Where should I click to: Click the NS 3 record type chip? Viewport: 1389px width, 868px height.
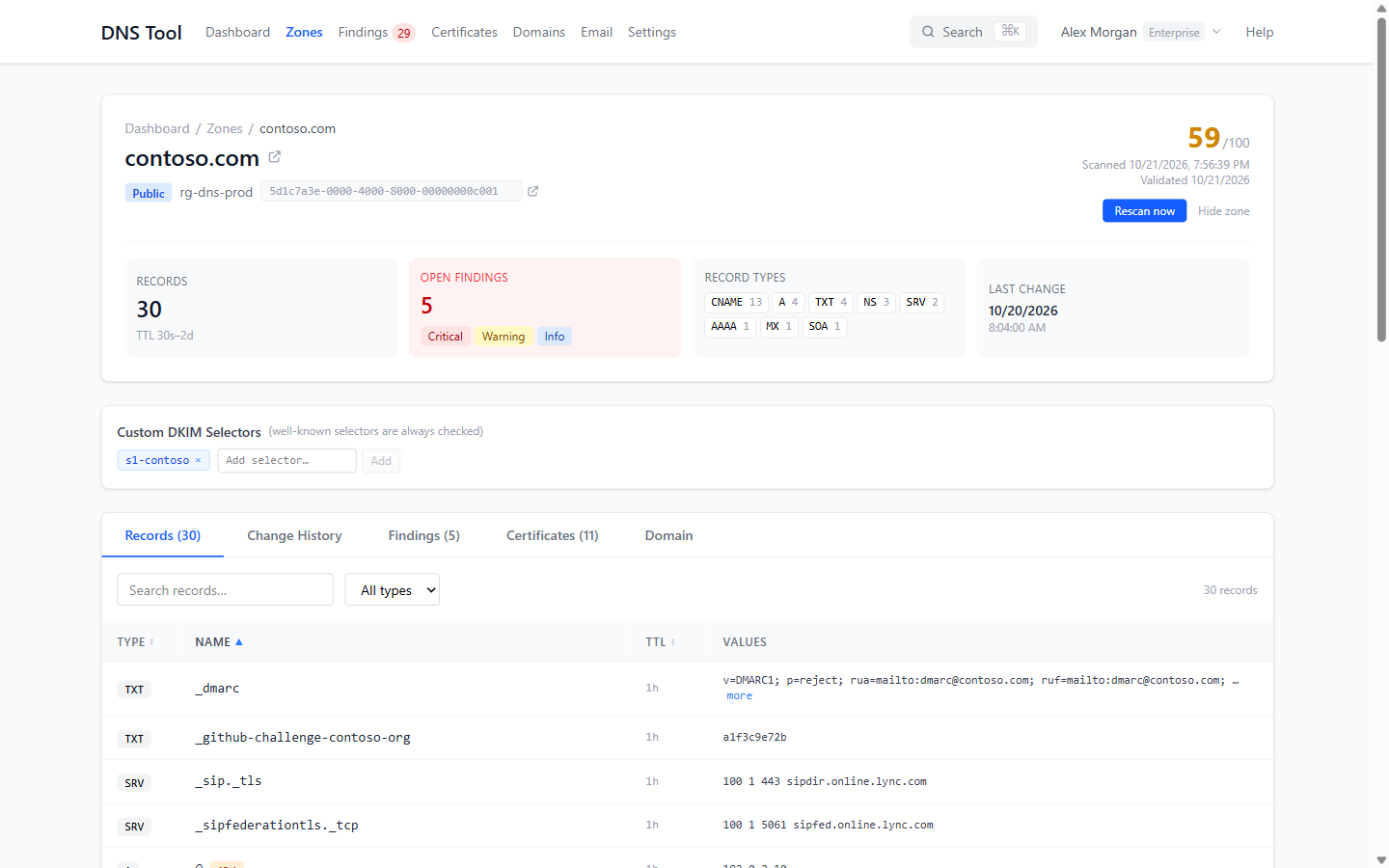876,302
